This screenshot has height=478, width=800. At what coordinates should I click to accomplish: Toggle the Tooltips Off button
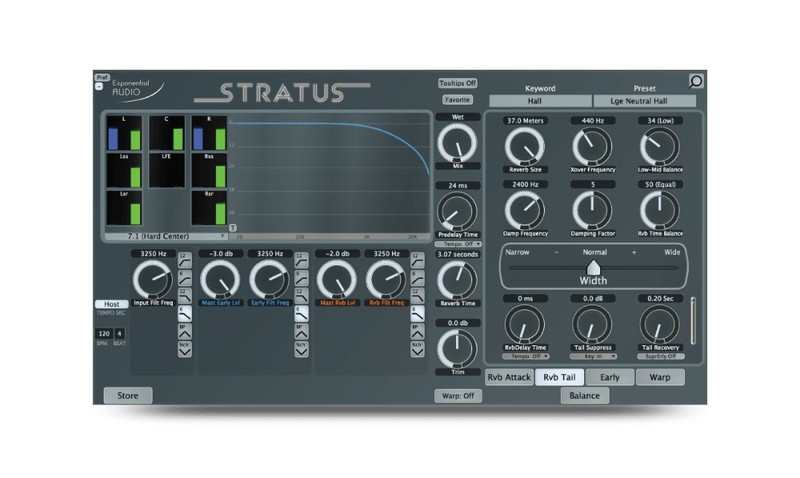pos(457,83)
